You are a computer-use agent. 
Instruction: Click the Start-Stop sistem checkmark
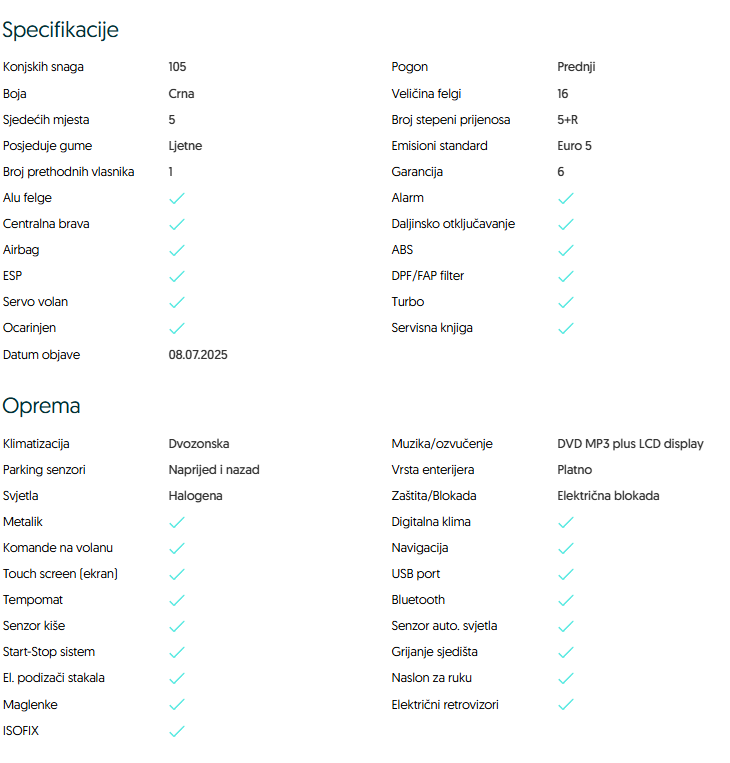click(x=177, y=652)
